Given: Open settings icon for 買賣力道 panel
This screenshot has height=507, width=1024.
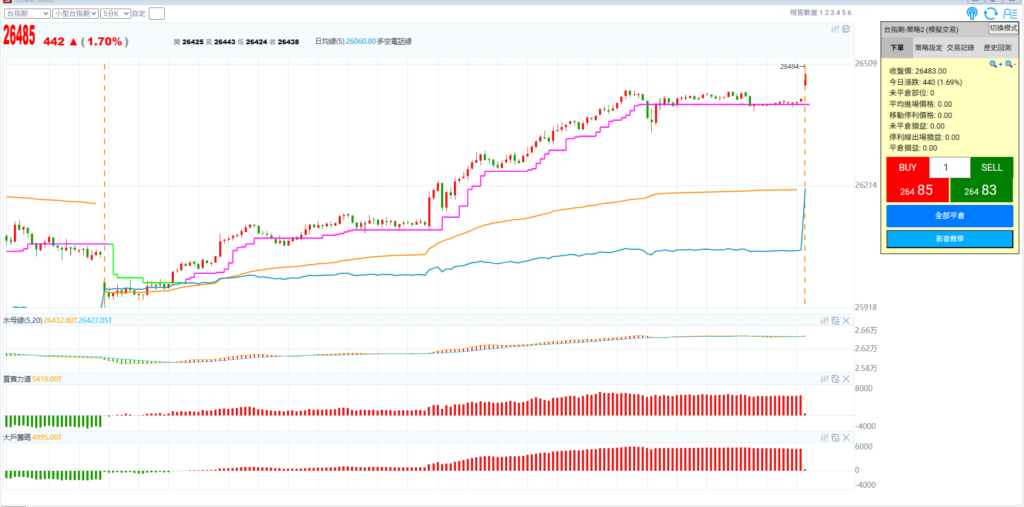Looking at the screenshot, I should pos(824,379).
